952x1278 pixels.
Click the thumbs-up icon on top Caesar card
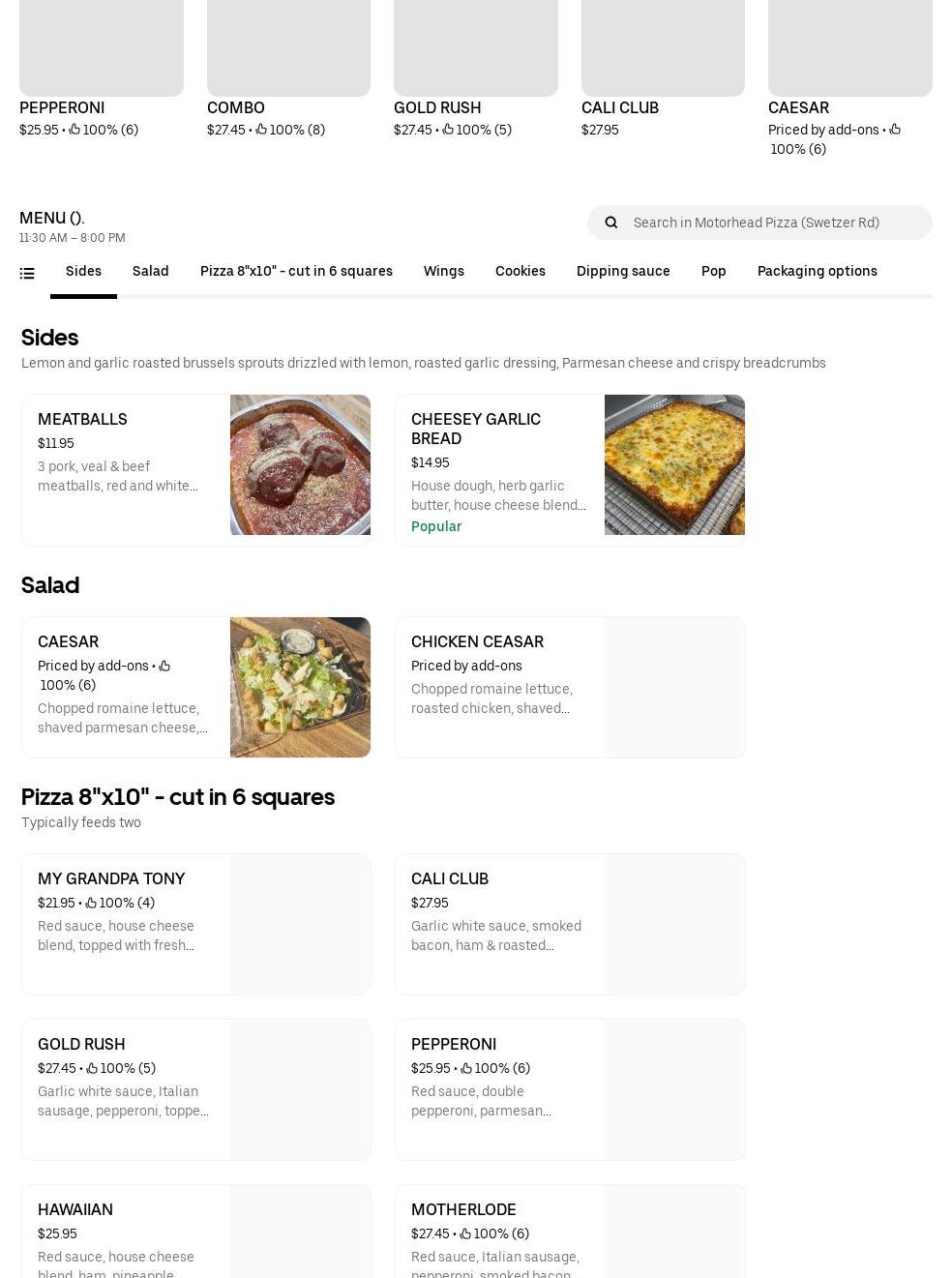click(895, 129)
